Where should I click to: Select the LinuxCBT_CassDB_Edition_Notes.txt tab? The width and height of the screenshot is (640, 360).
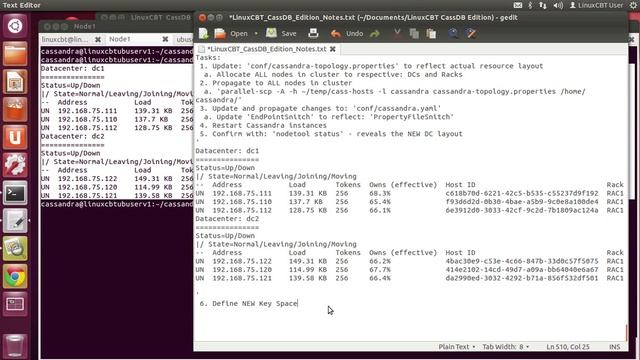(x=266, y=49)
